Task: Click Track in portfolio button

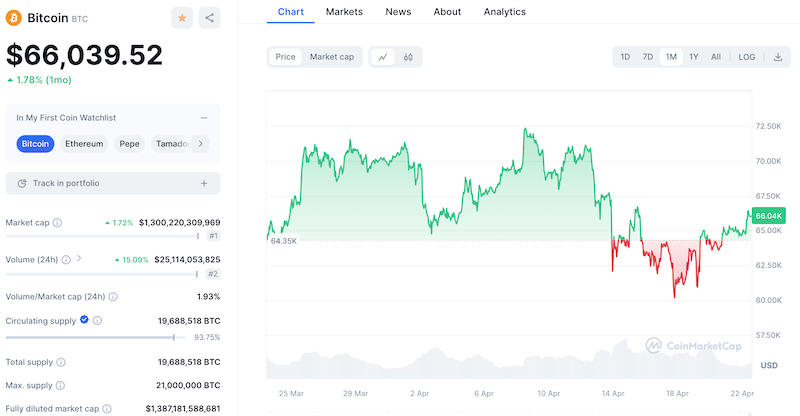Action: coord(113,183)
